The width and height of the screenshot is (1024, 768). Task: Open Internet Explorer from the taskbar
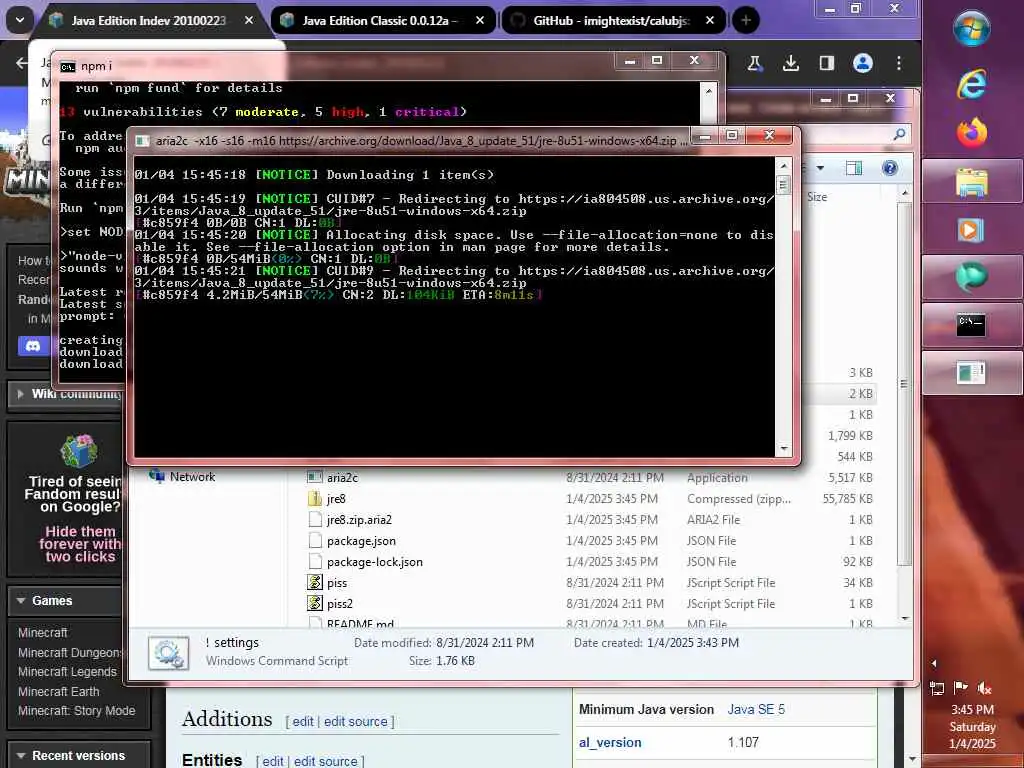coord(971,84)
